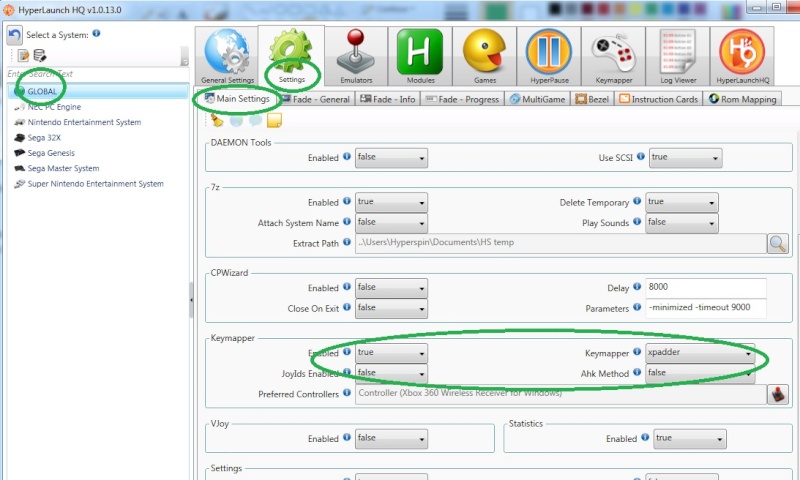Open the Modules green H tab

coord(420,56)
